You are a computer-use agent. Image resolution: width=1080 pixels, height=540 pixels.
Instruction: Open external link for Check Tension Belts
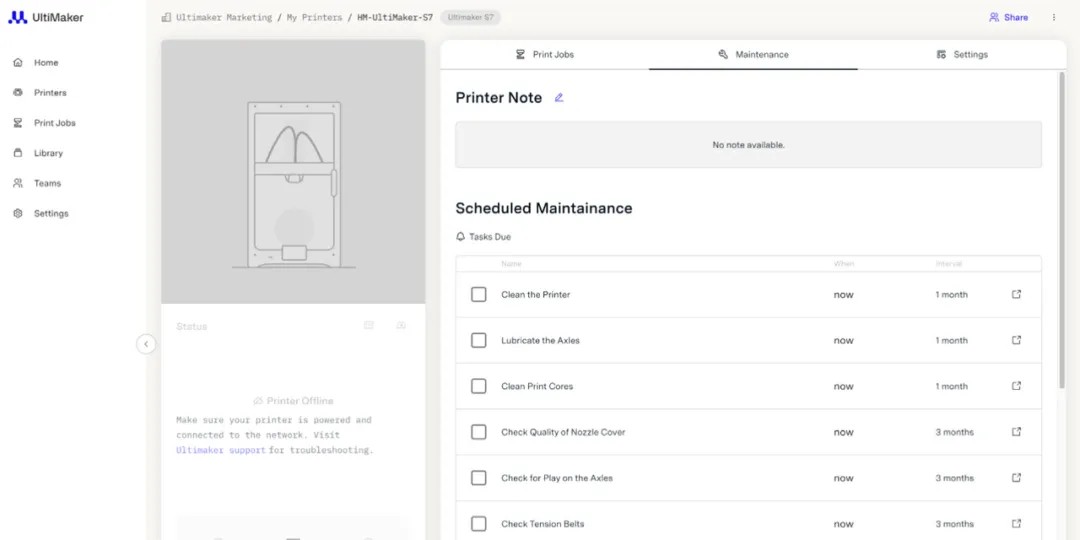coord(1016,524)
